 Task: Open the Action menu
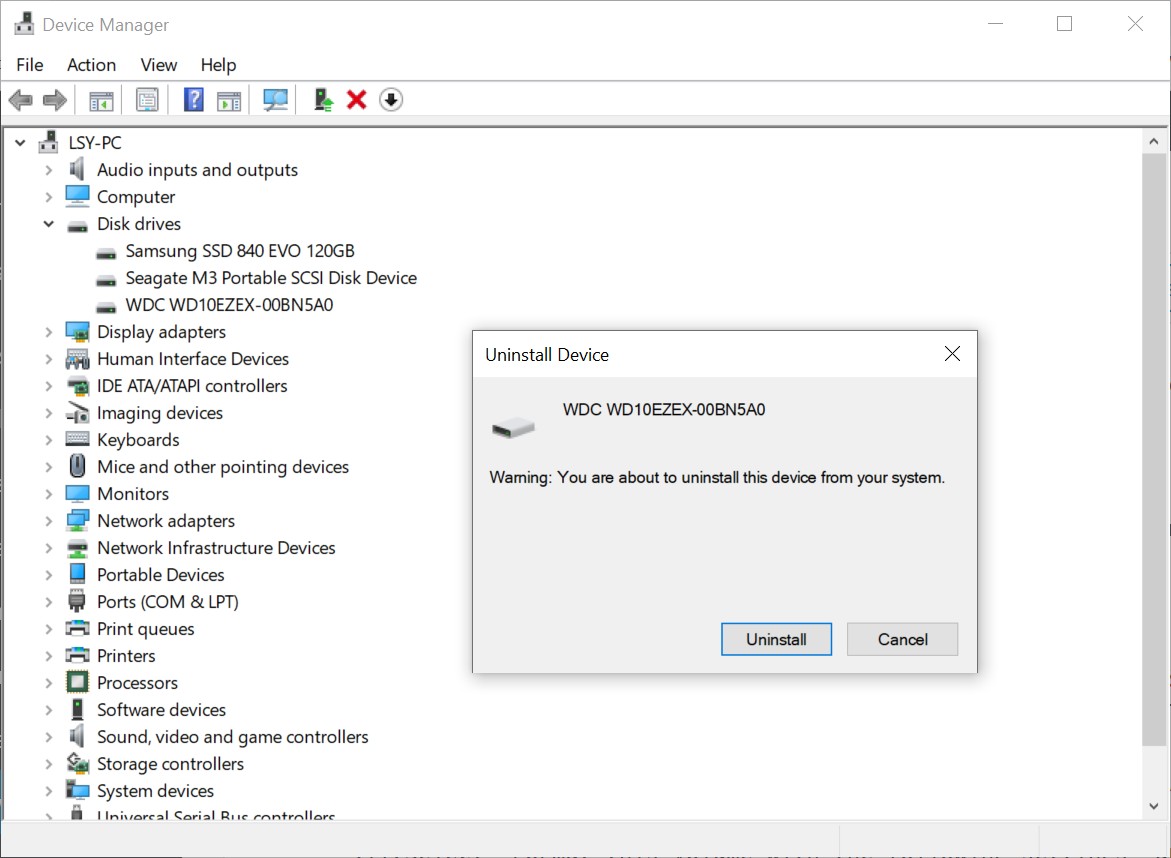tap(91, 65)
